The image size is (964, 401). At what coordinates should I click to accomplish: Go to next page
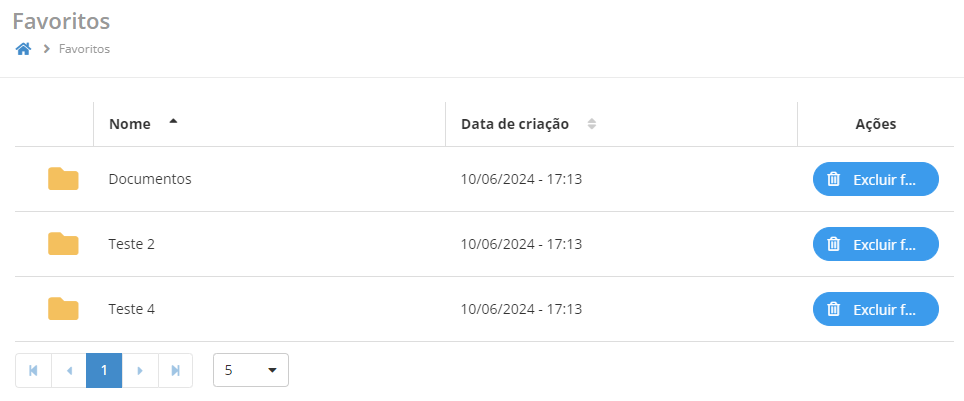coord(140,370)
